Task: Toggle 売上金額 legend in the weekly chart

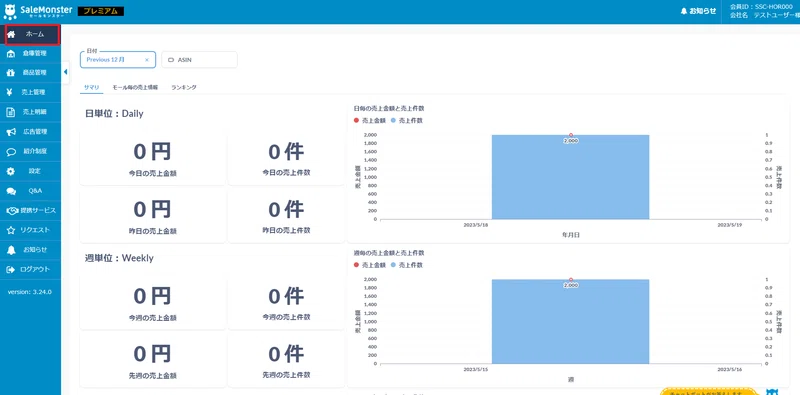Action: pyautogui.click(x=370, y=265)
